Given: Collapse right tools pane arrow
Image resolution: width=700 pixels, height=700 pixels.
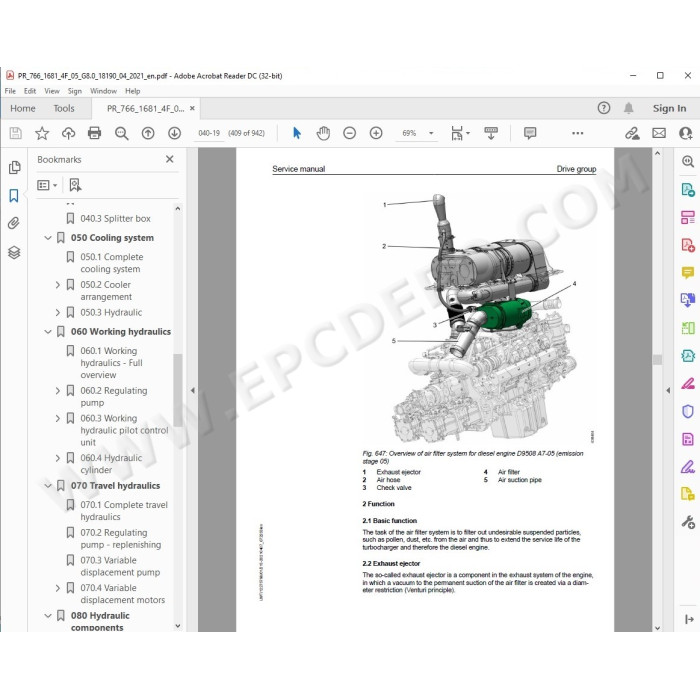Looking at the screenshot, I should click(x=668, y=390).
